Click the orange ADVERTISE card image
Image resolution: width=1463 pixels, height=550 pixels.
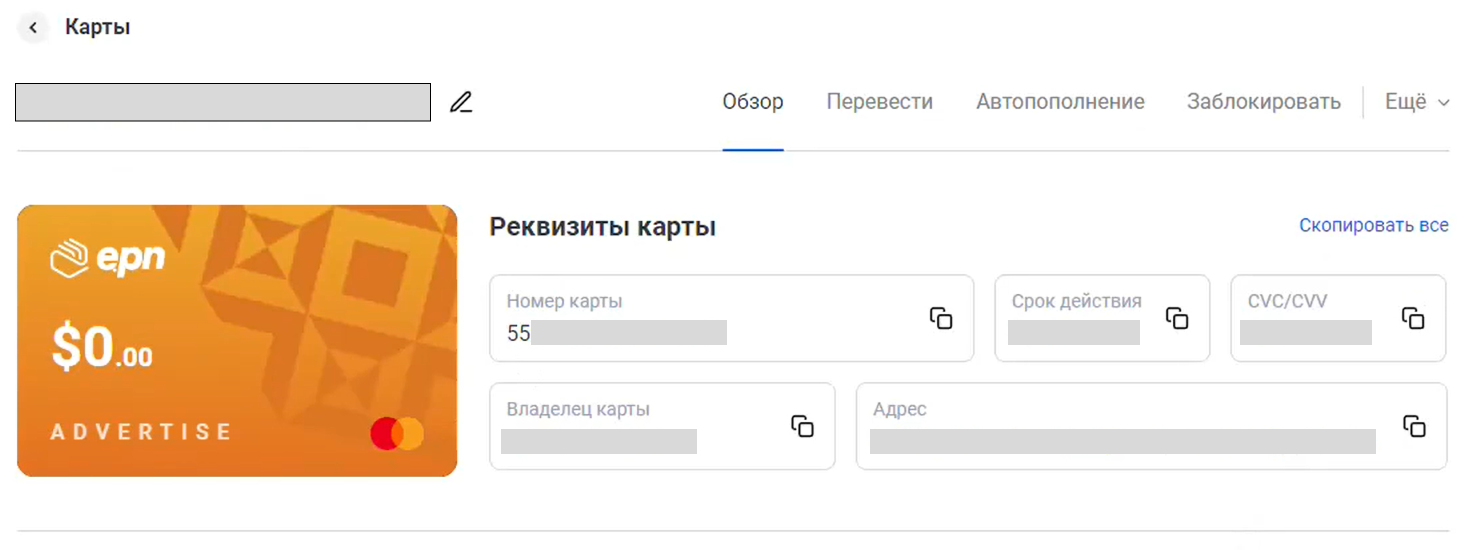(237, 340)
